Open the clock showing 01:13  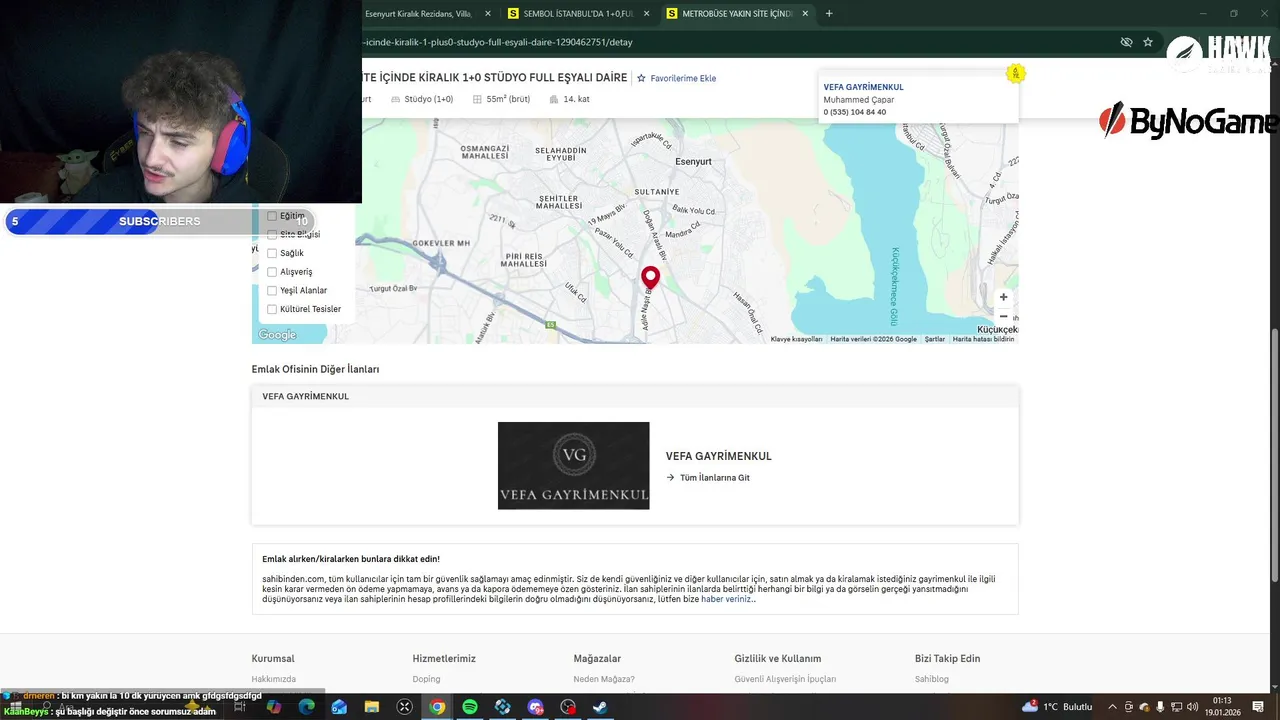1222,707
